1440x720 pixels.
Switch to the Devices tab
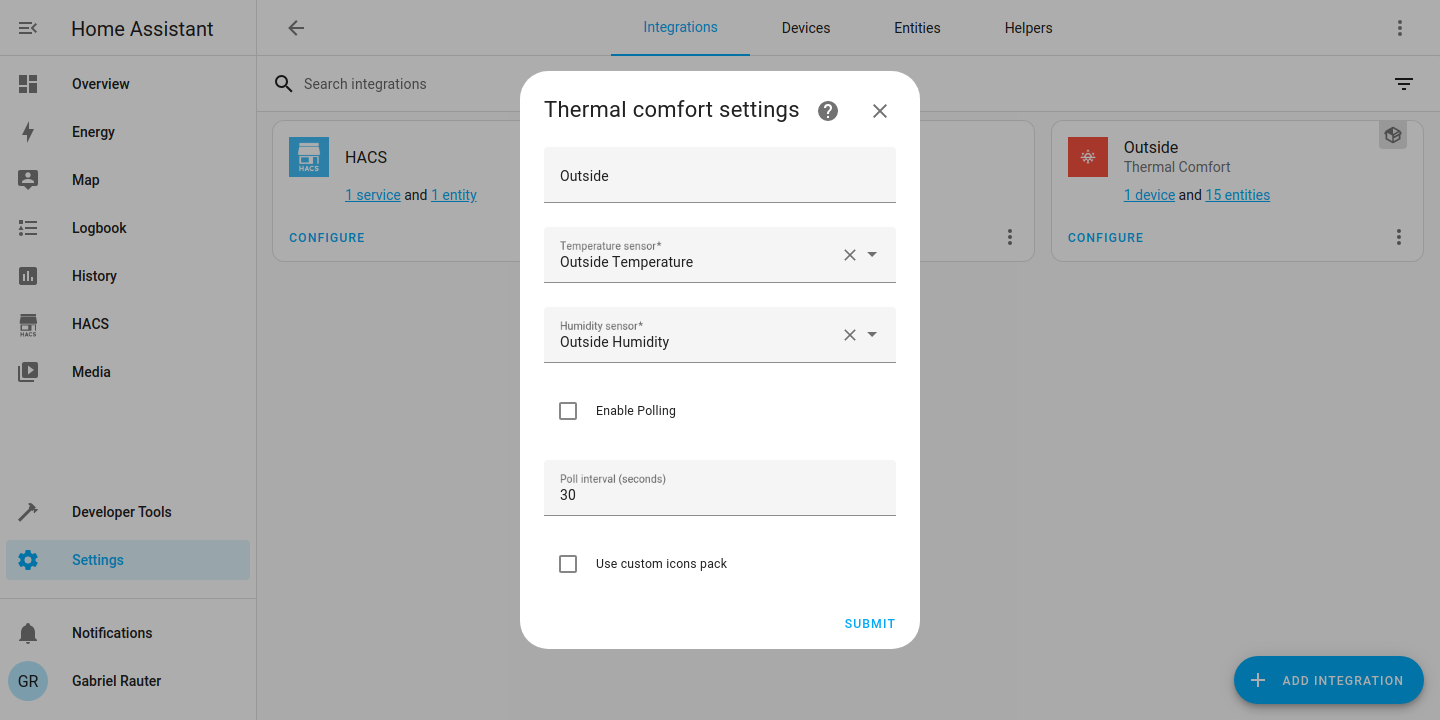(806, 28)
